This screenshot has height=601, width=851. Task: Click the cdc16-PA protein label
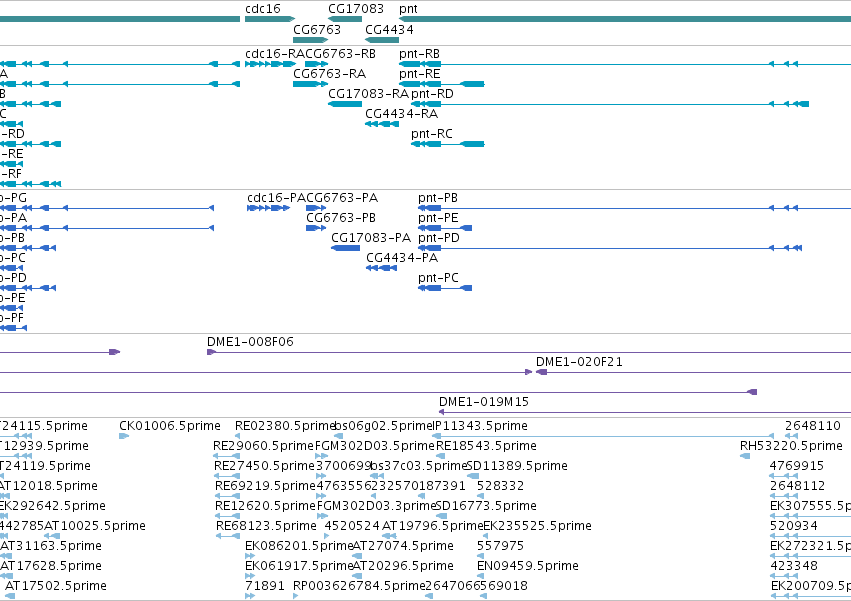276,198
